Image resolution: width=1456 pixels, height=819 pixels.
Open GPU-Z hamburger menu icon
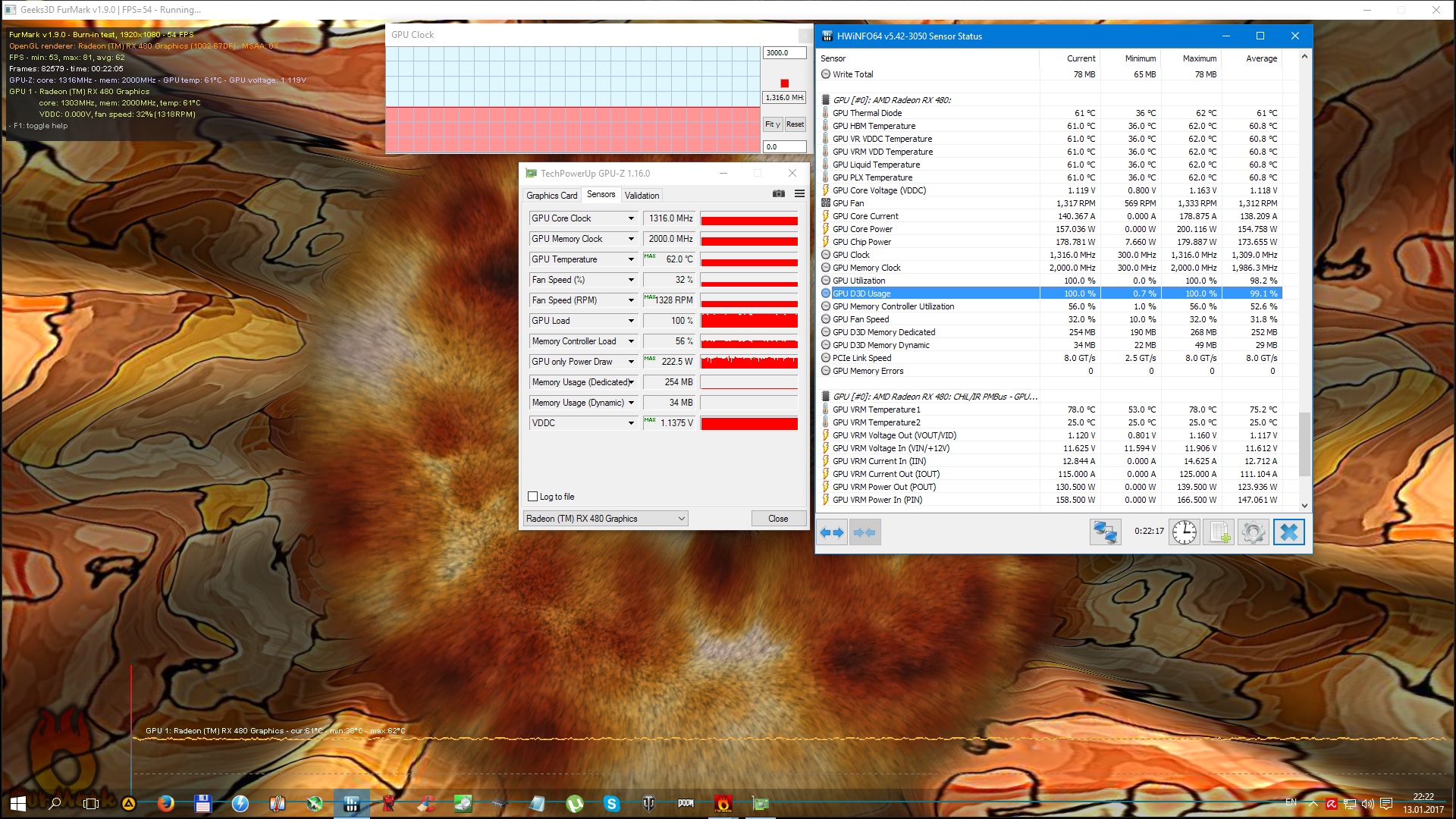coord(799,194)
